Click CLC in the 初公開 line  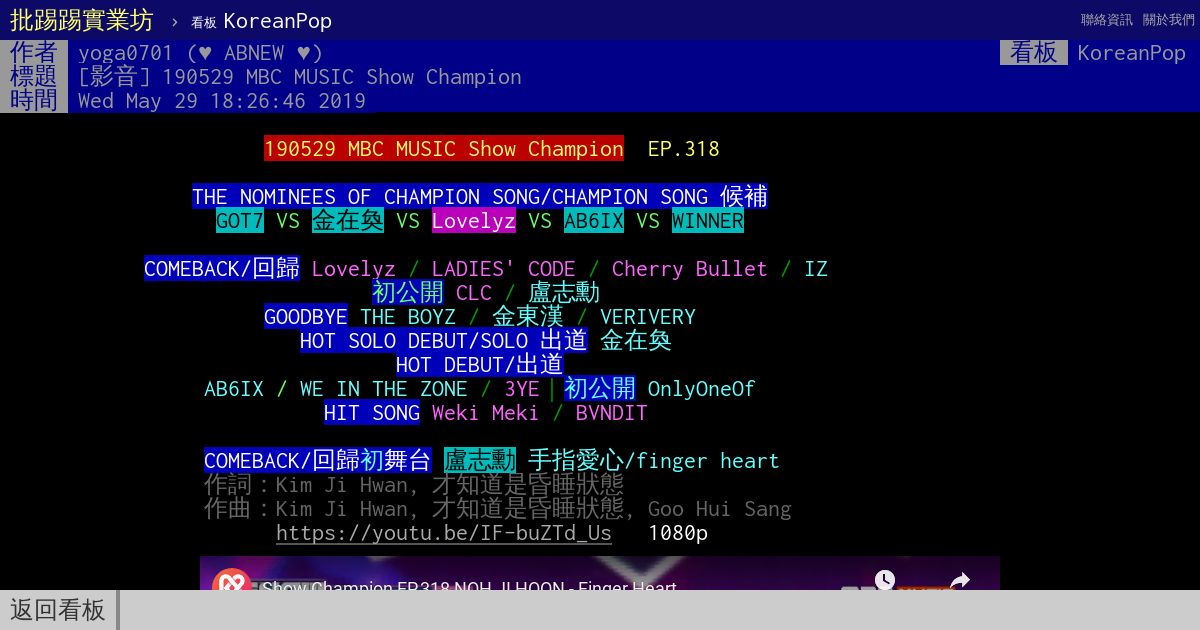pos(474,293)
